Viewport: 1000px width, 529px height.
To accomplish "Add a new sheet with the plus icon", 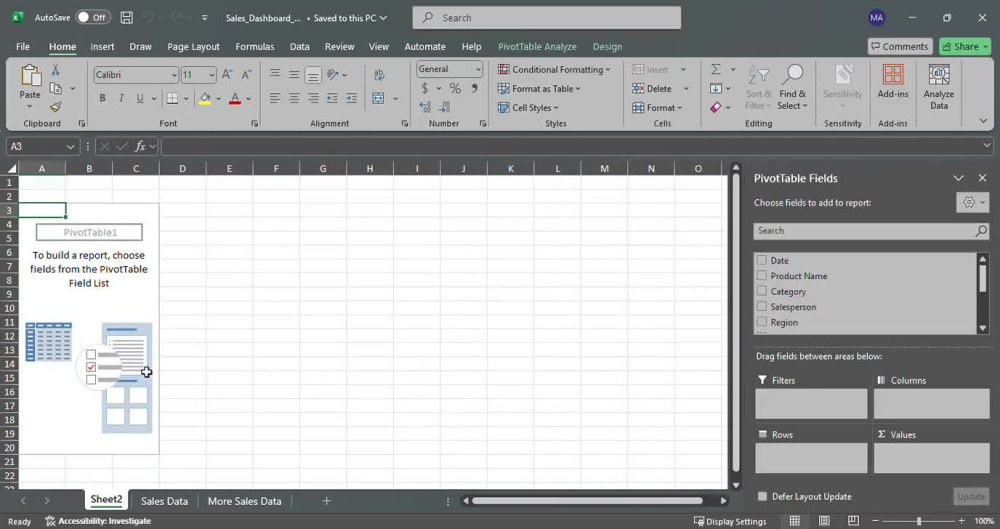I will [327, 501].
